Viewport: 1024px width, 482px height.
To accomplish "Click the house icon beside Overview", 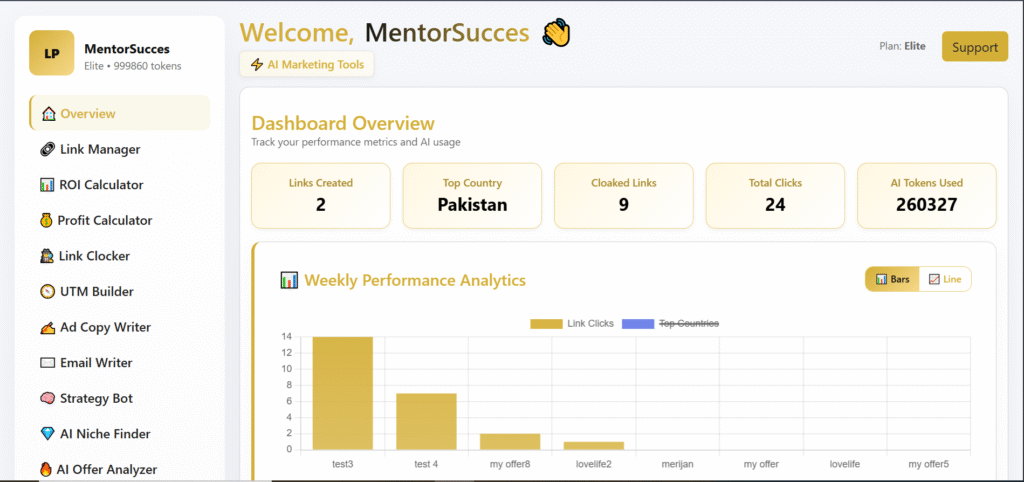I will [47, 114].
